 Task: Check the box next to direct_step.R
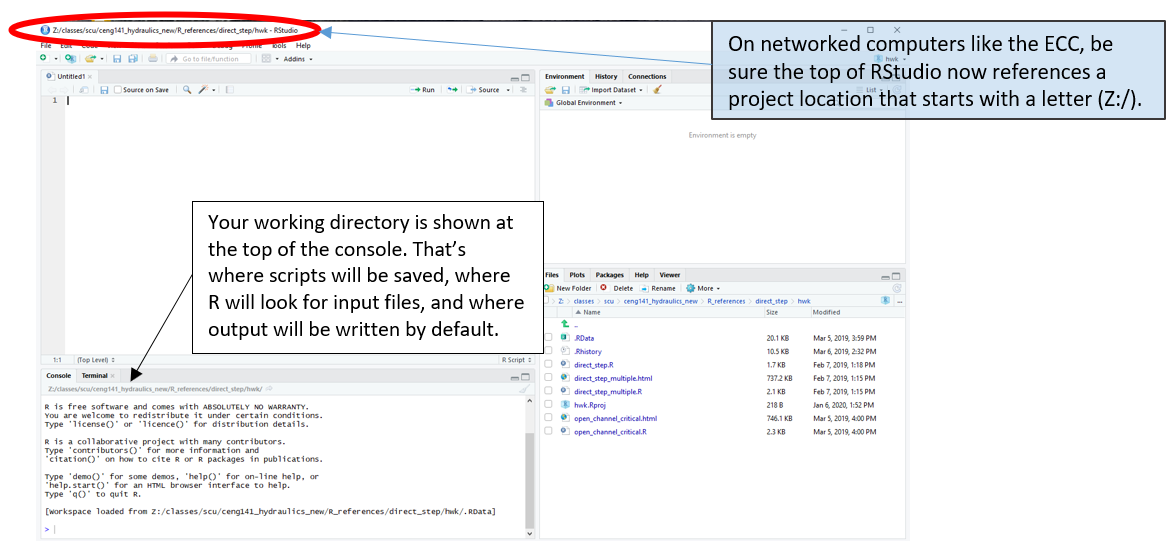pos(548,365)
